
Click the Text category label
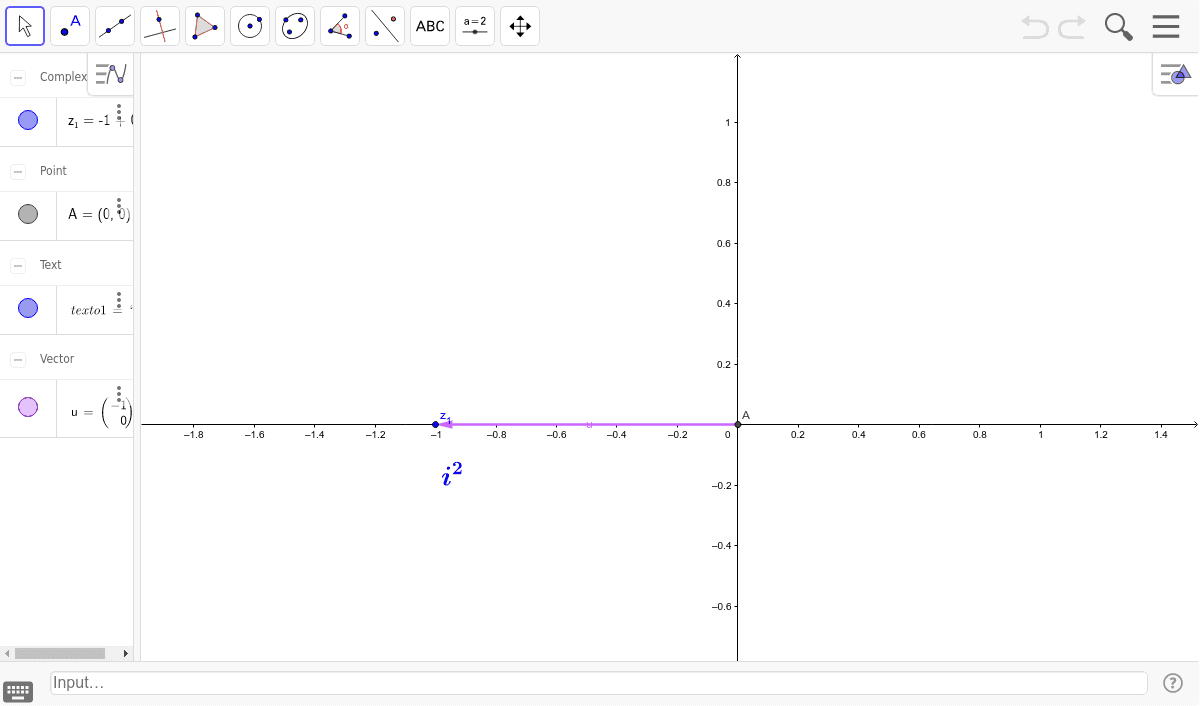51,265
